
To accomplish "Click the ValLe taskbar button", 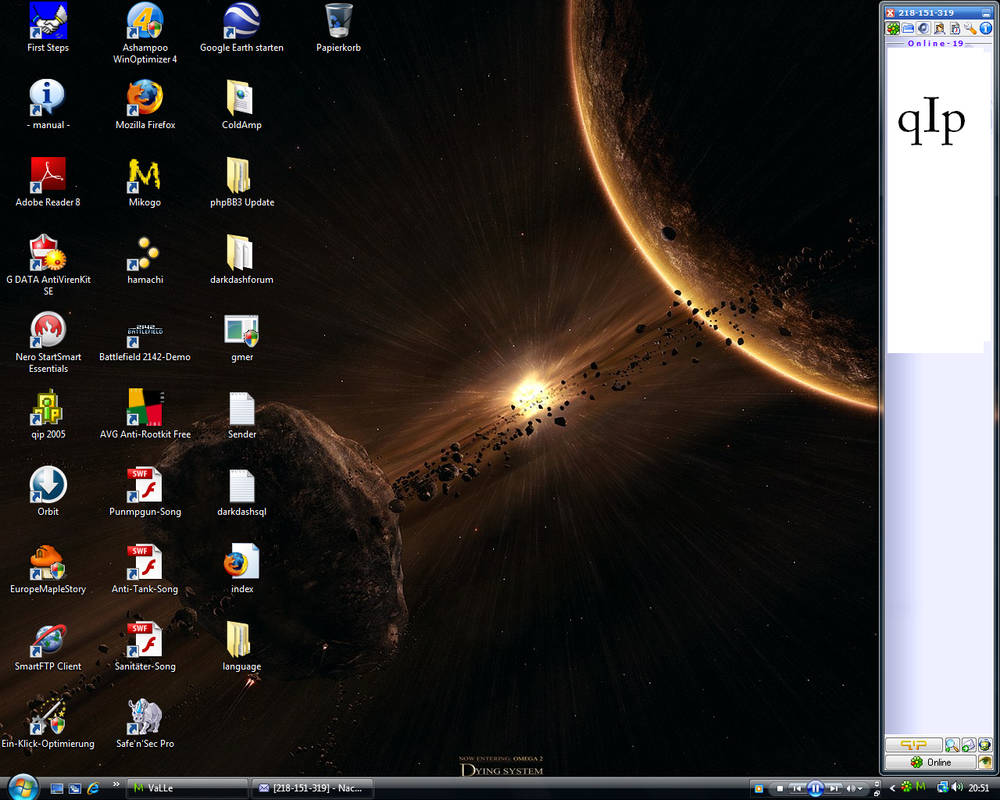I will click(x=190, y=789).
